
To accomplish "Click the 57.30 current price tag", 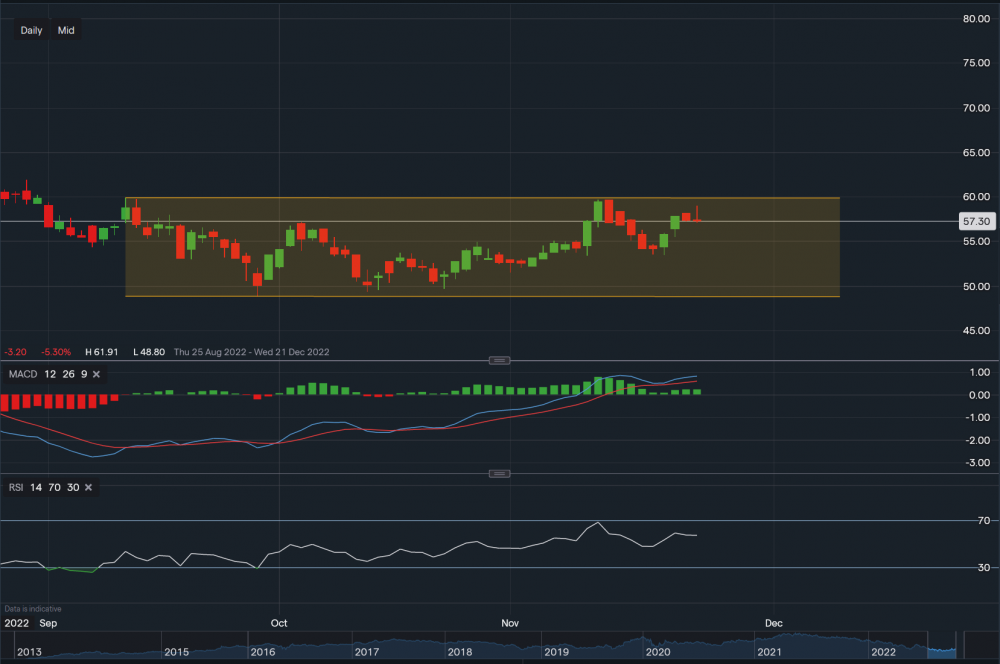I will (974, 221).
